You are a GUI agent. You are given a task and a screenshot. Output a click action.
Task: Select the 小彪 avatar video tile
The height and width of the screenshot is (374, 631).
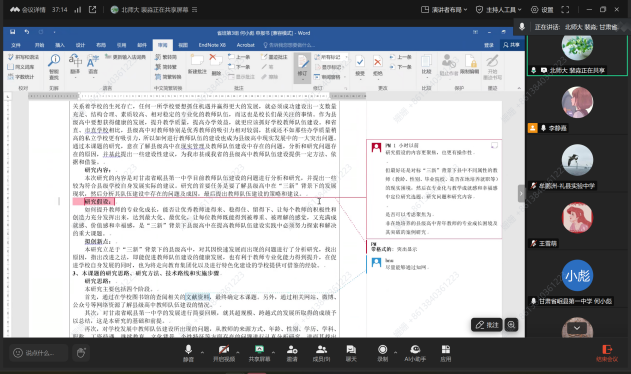(577, 276)
